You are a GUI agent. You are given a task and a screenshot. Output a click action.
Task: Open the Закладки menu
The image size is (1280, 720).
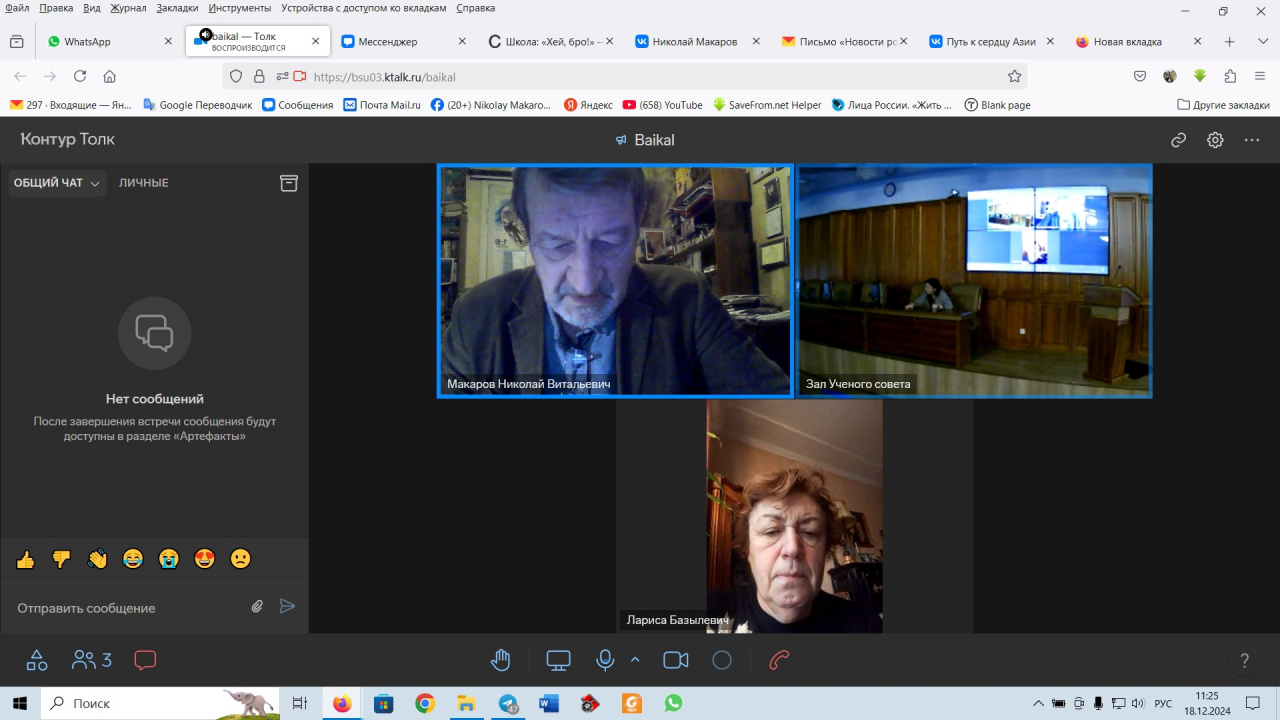click(177, 8)
